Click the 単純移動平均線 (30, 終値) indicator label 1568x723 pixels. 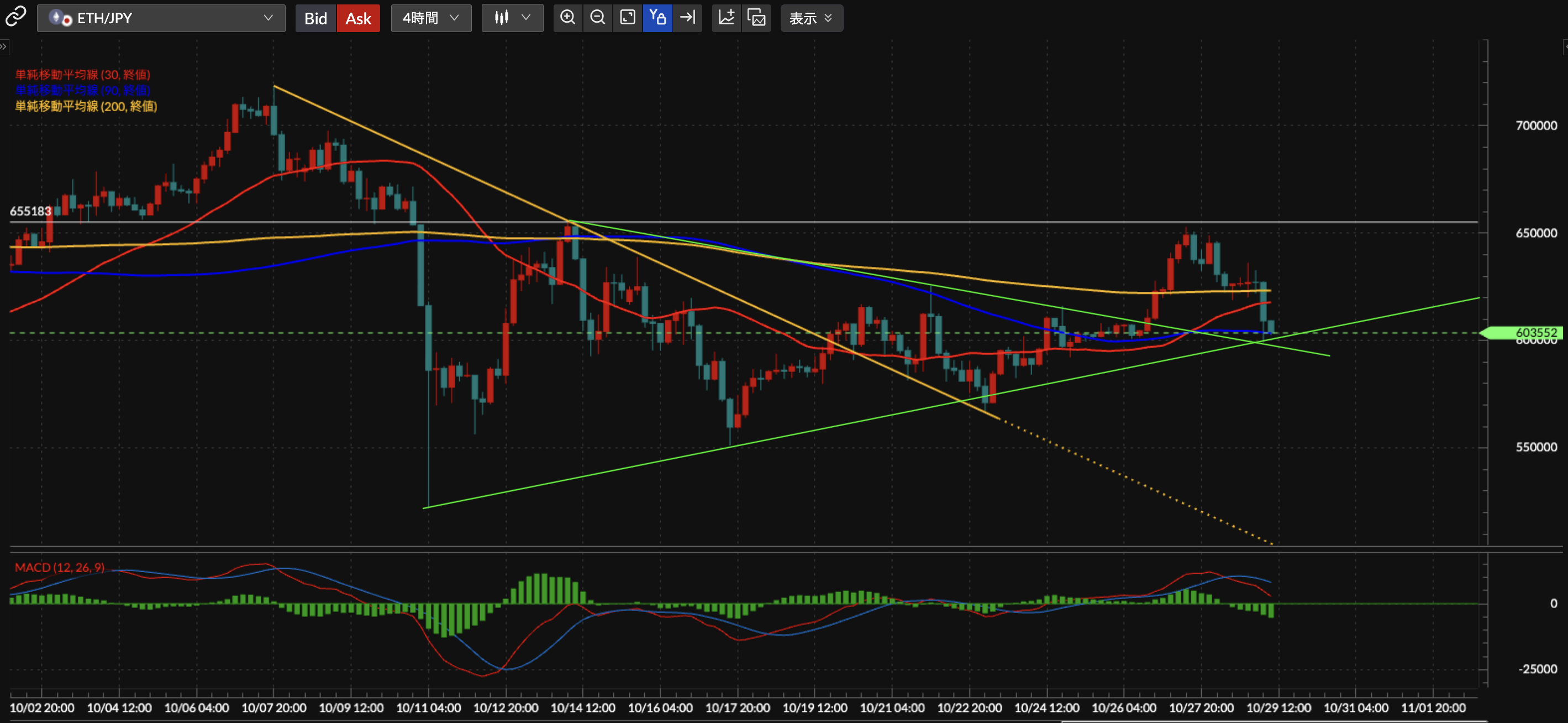pos(82,75)
